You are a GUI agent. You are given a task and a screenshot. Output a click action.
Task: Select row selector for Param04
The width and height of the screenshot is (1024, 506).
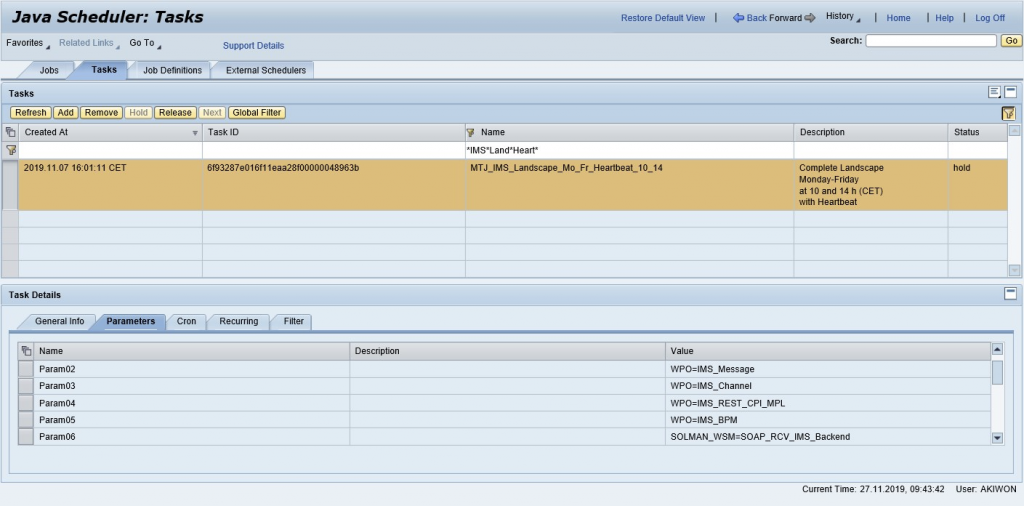pyautogui.click(x=25, y=403)
